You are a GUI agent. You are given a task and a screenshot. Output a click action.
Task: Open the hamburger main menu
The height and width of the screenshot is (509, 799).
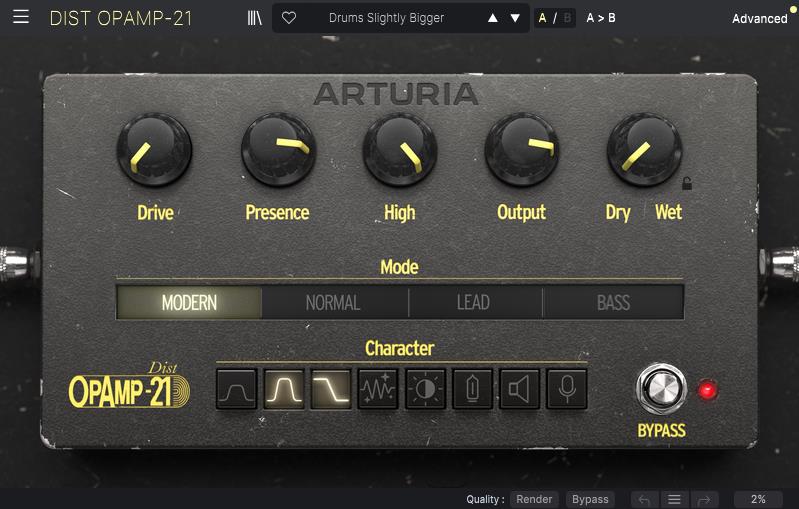tap(21, 17)
